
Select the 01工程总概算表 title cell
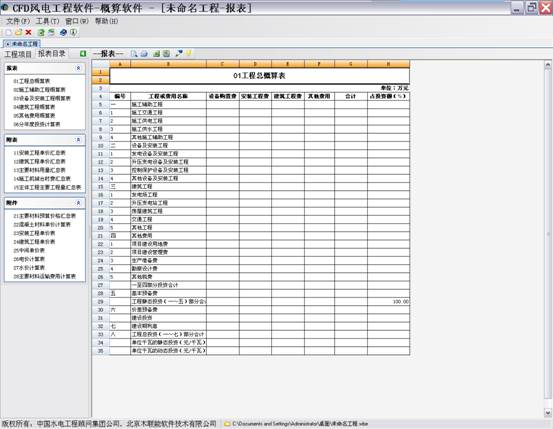coord(260,76)
